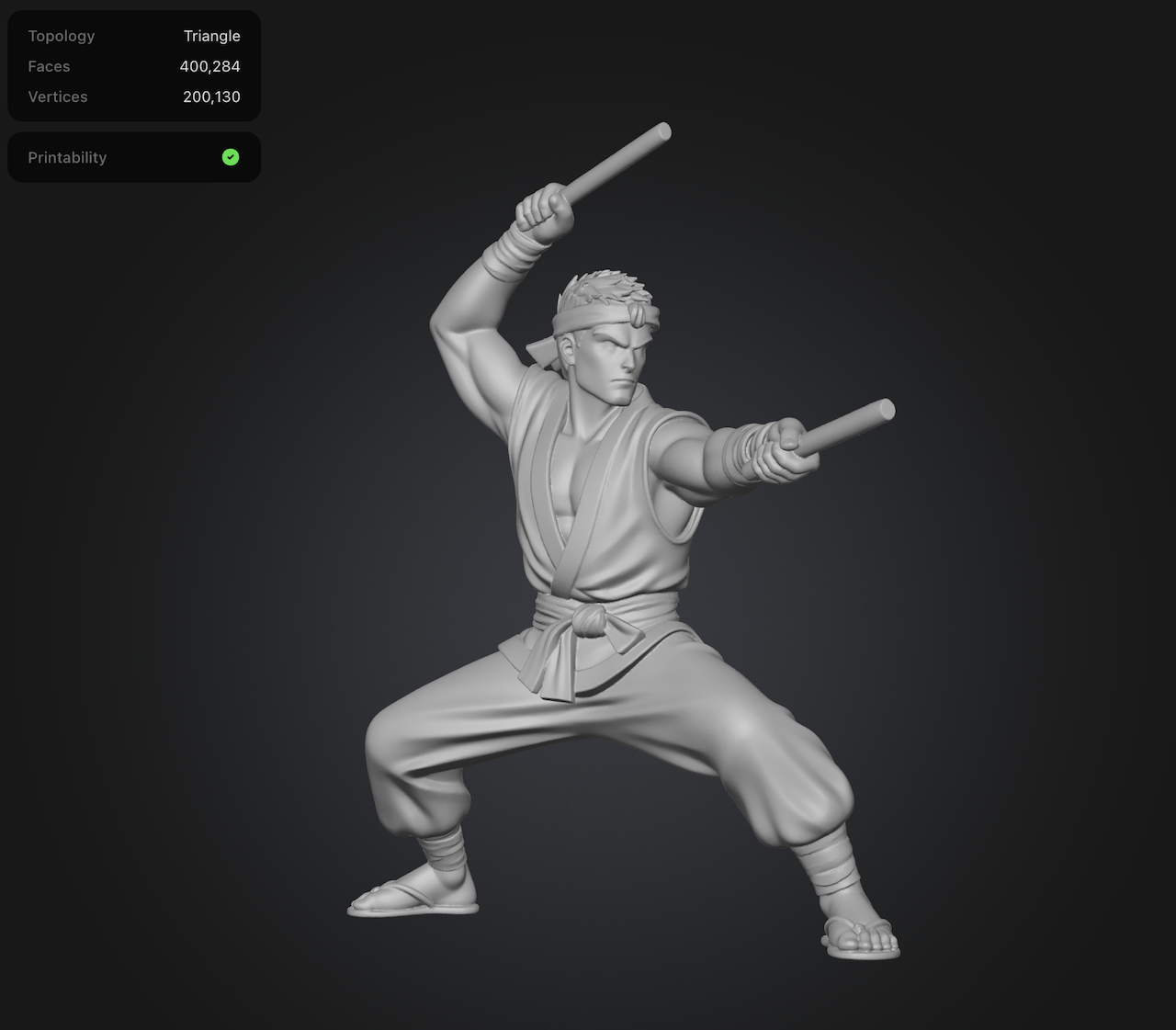Click the Faces label
Viewport: 1176px width, 1030px height.
(x=49, y=66)
